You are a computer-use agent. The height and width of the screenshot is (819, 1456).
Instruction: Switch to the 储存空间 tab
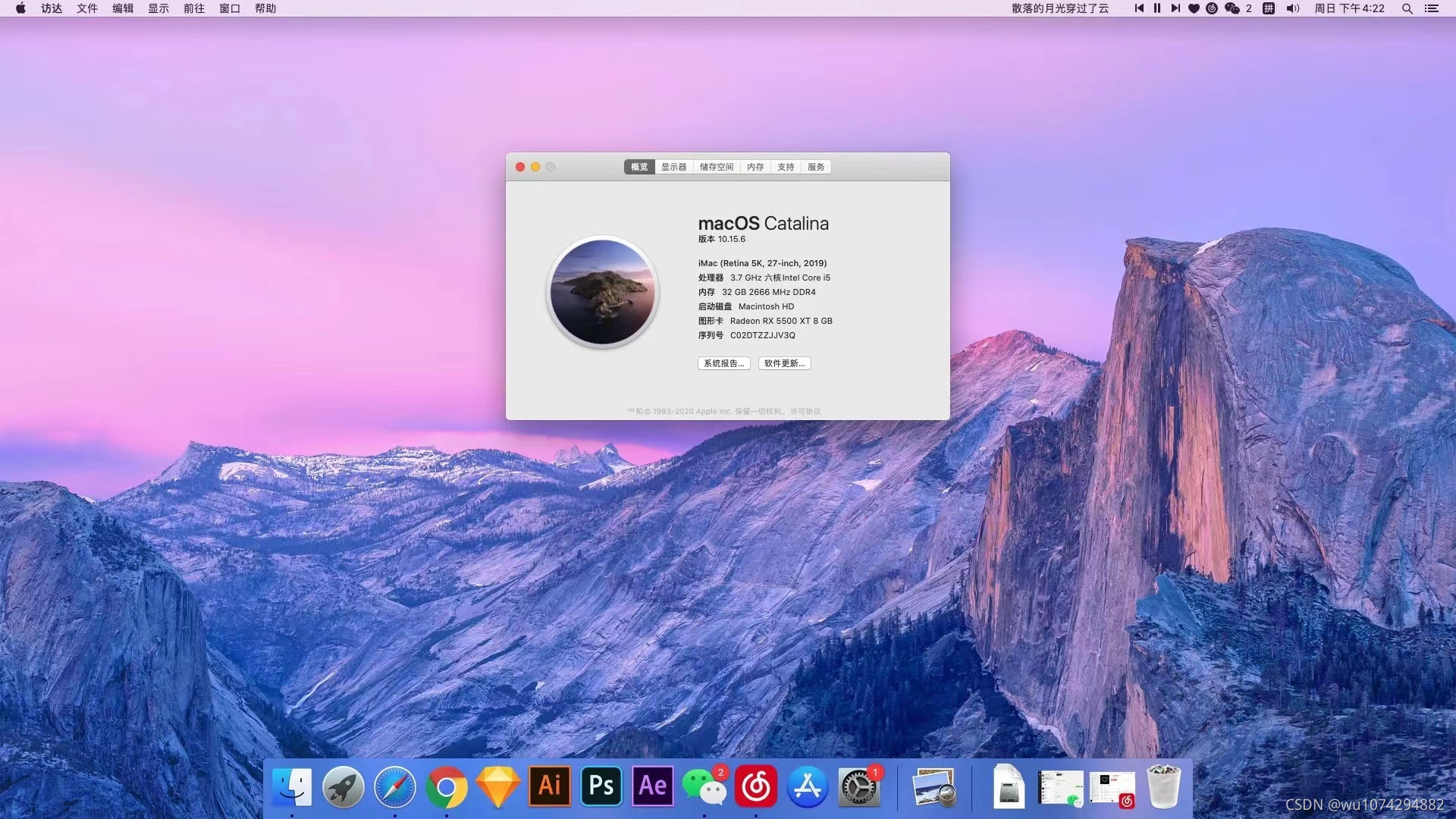click(x=717, y=167)
